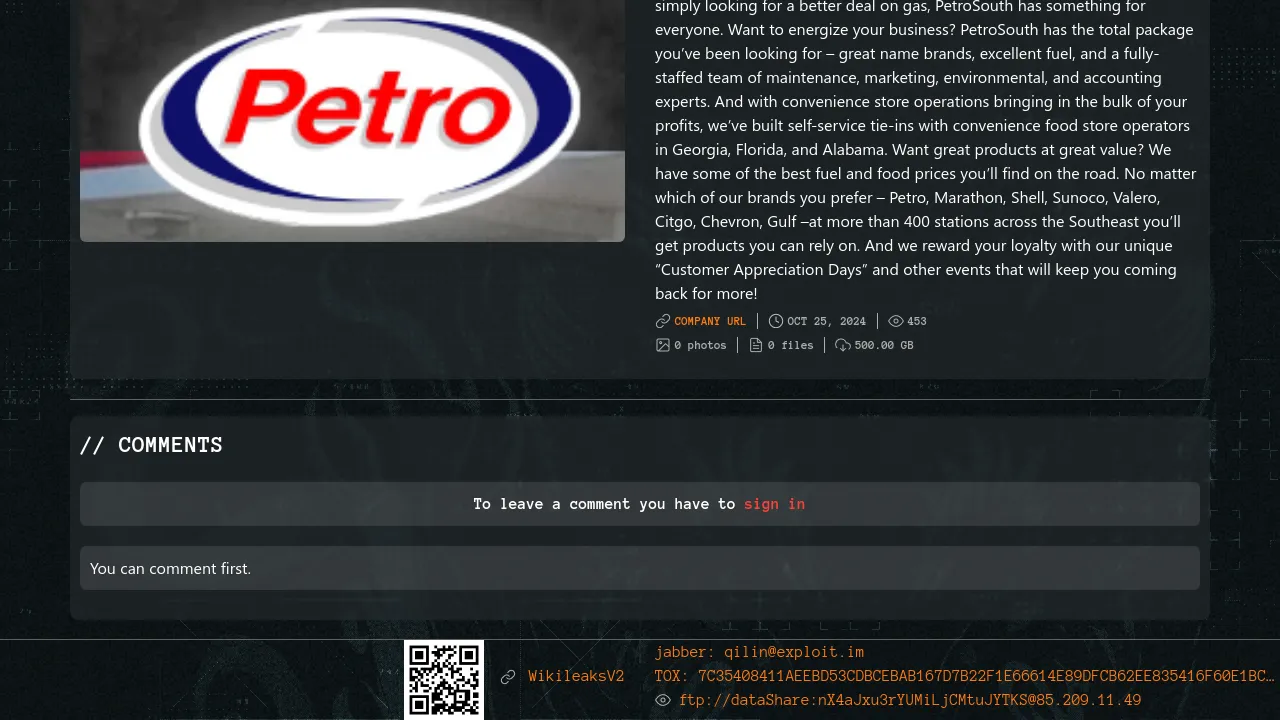Click the image icon beside 0 photos

pos(663,345)
